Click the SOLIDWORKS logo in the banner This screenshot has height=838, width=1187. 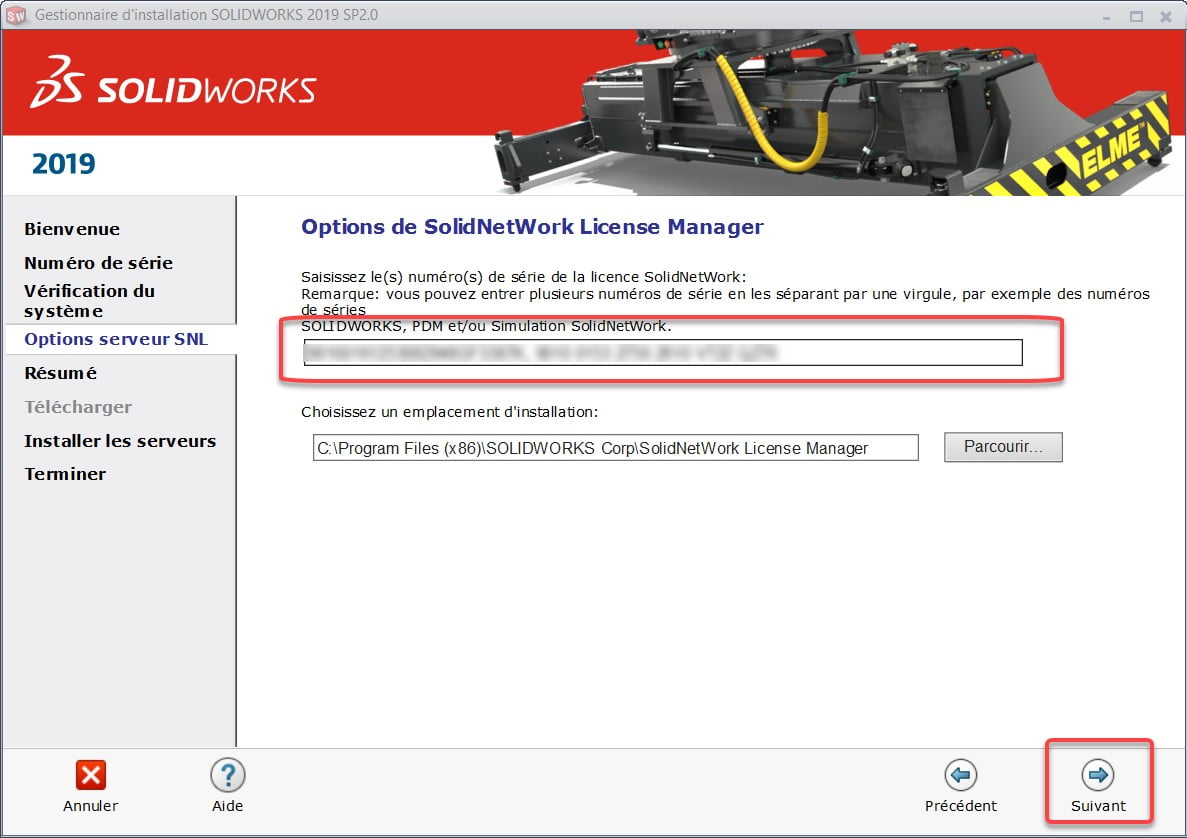[173, 83]
